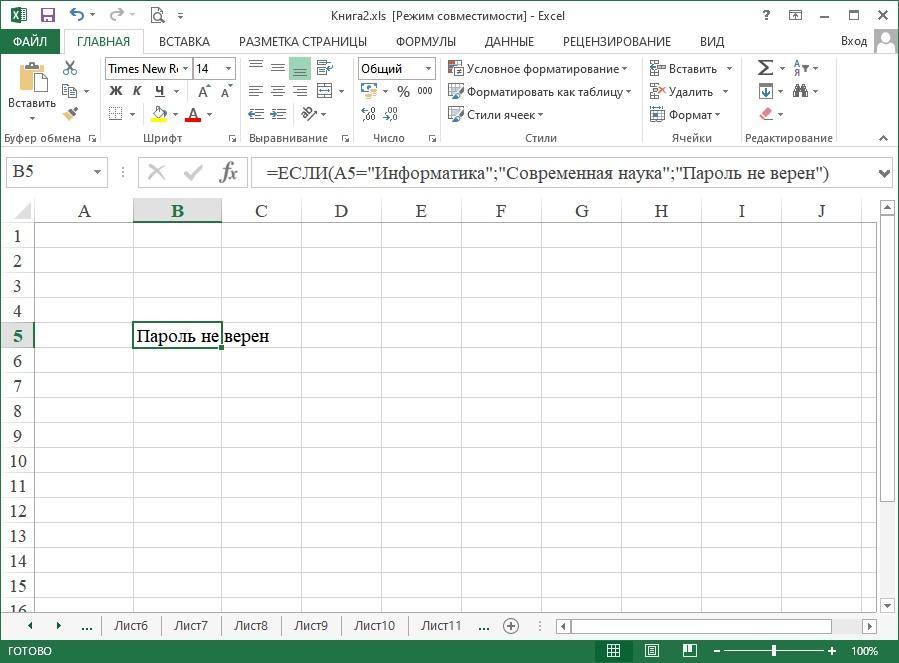
Task: Open text orientation options
Action: [310, 114]
